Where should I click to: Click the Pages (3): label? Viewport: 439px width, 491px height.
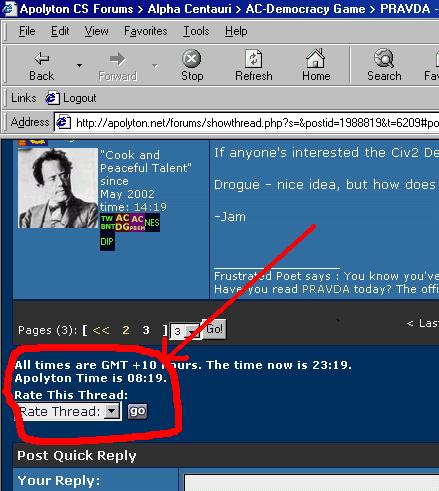48,330
